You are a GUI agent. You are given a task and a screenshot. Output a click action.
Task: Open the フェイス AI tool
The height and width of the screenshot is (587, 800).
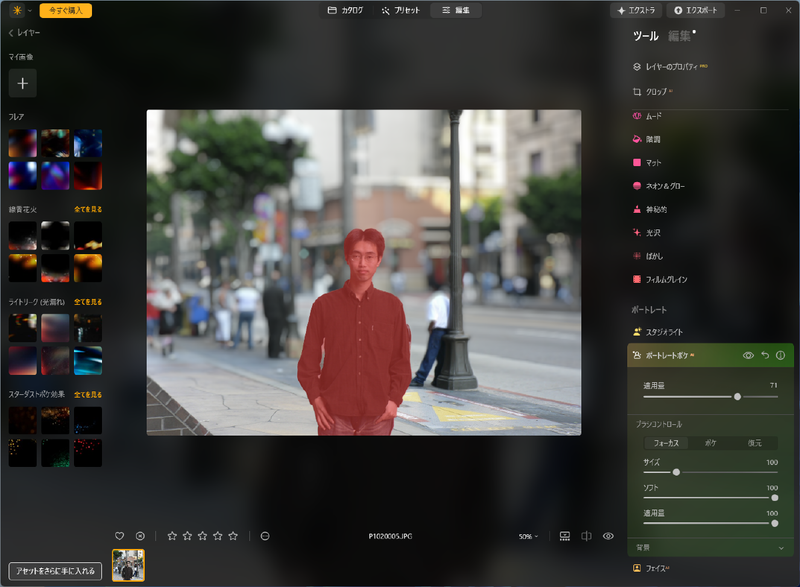651,568
